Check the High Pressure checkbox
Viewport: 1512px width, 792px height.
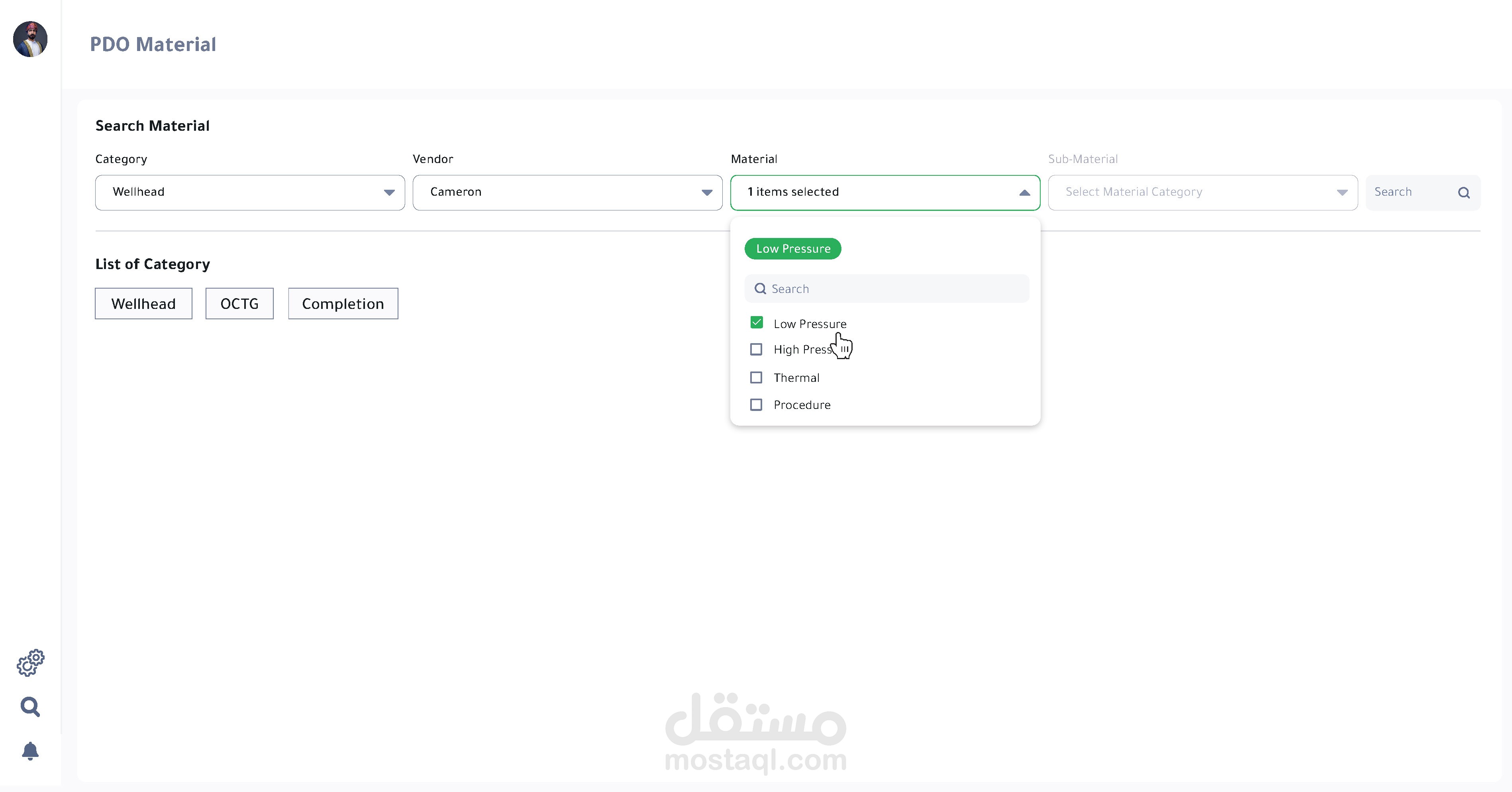pyautogui.click(x=756, y=350)
